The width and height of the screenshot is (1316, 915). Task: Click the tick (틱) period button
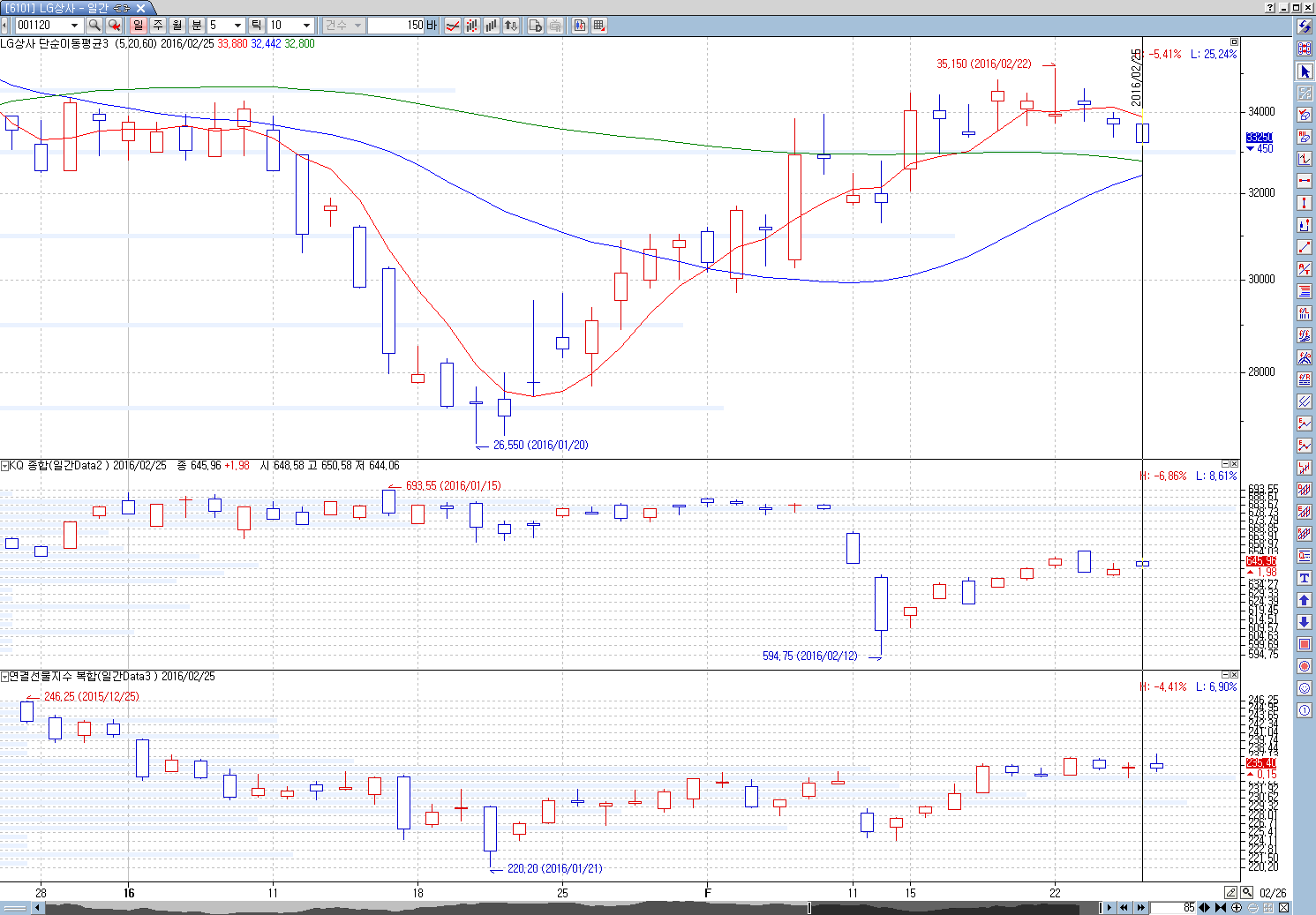click(x=256, y=26)
